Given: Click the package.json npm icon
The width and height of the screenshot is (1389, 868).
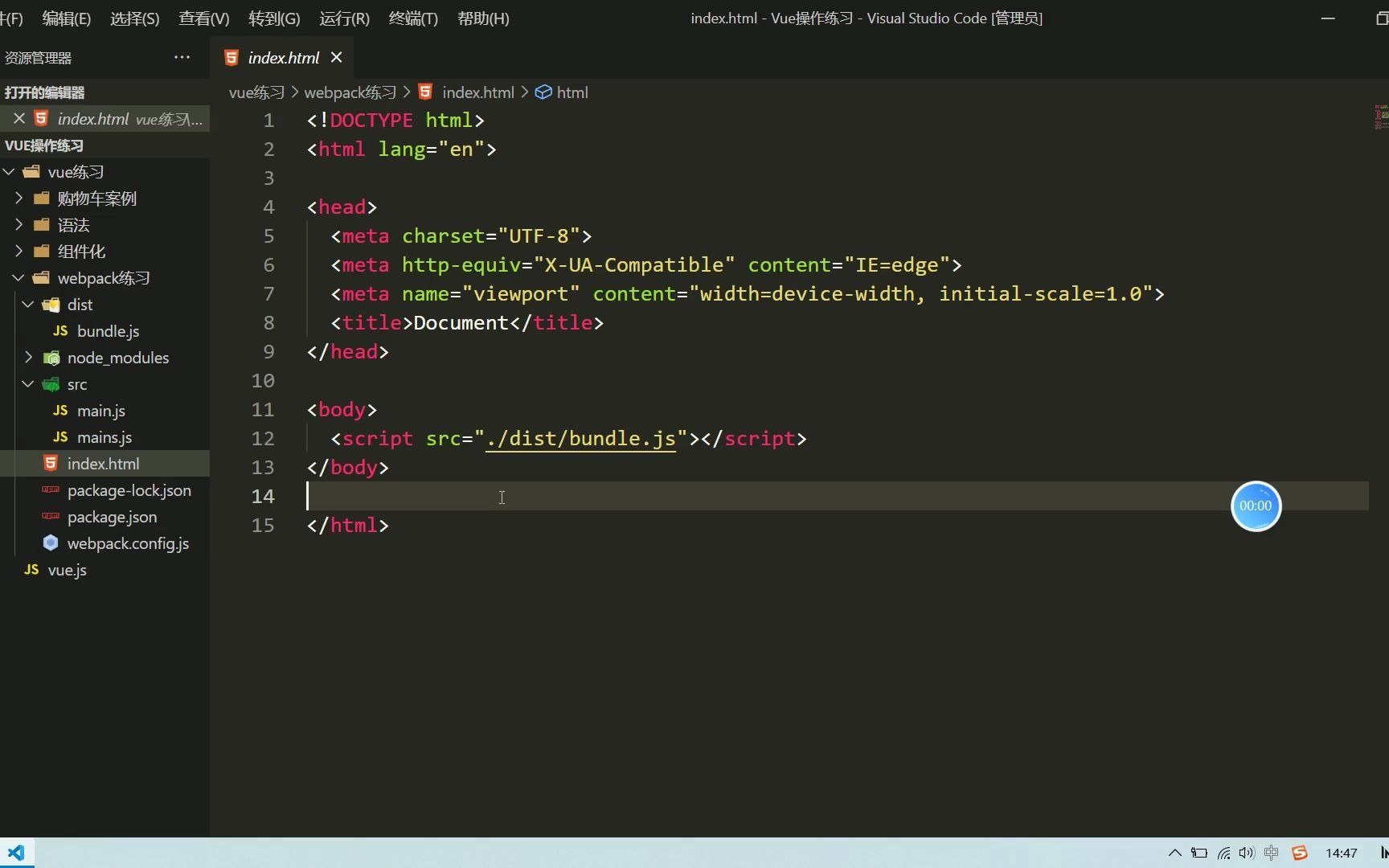Looking at the screenshot, I should click(51, 517).
